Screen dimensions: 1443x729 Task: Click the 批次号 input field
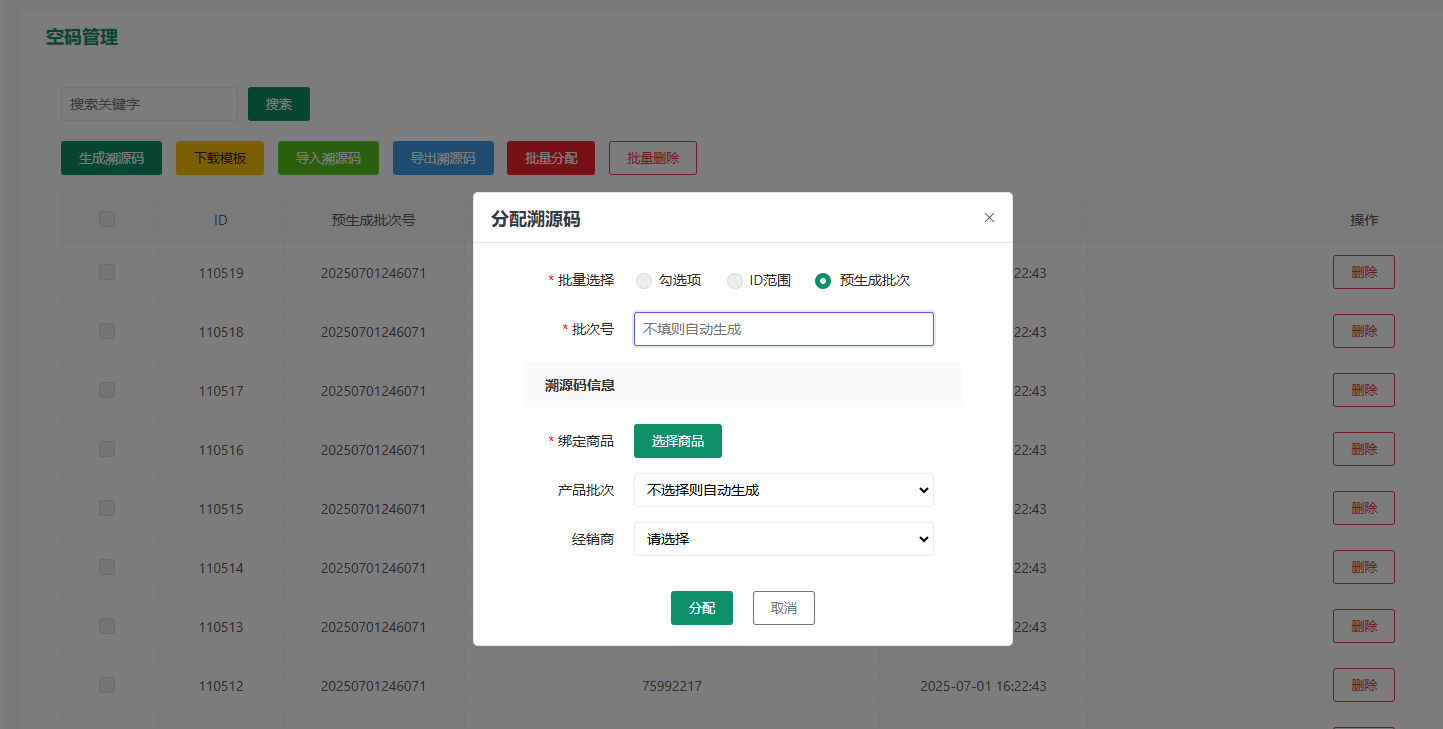coord(783,329)
